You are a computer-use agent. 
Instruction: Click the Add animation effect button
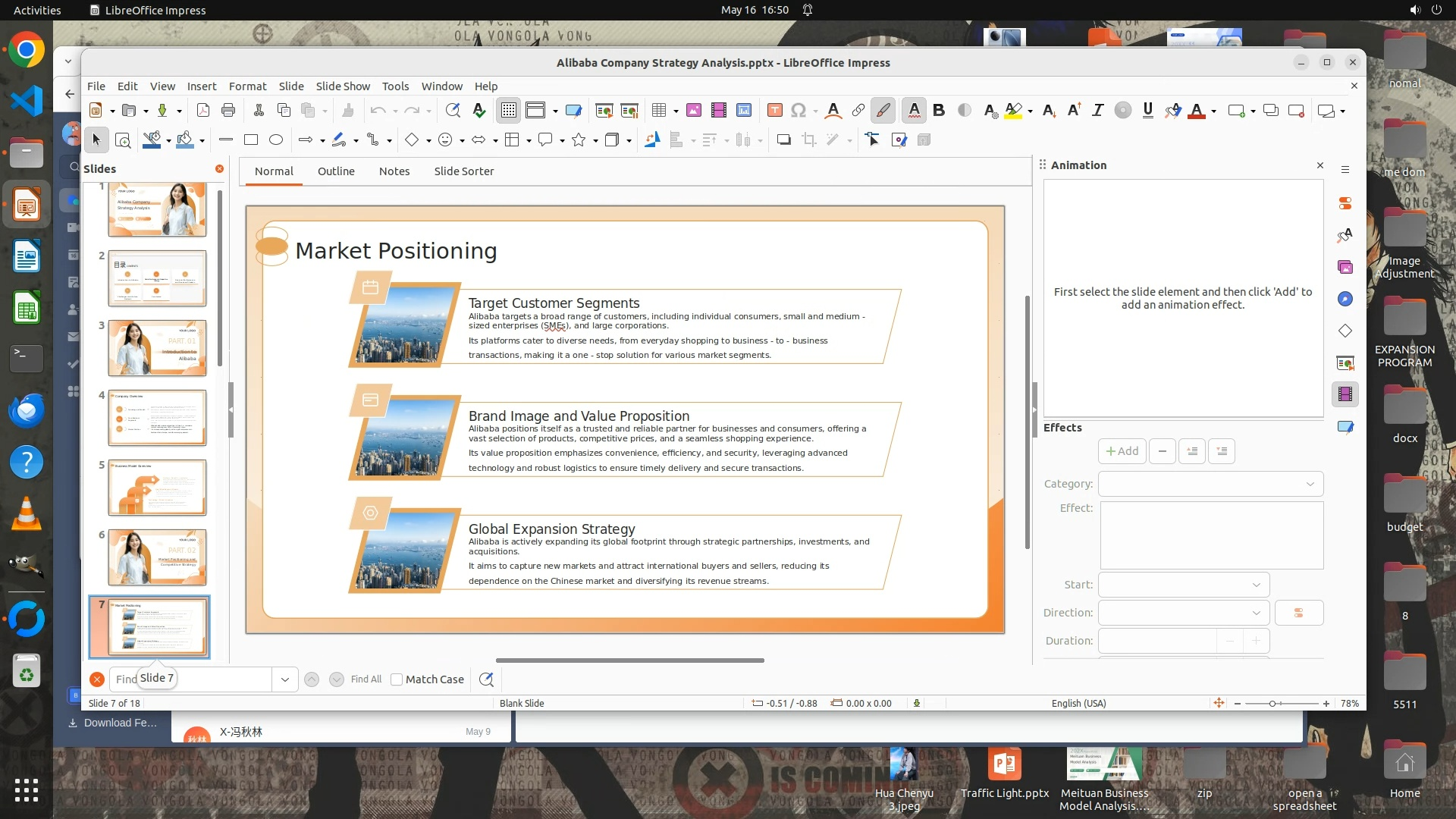(x=1122, y=451)
